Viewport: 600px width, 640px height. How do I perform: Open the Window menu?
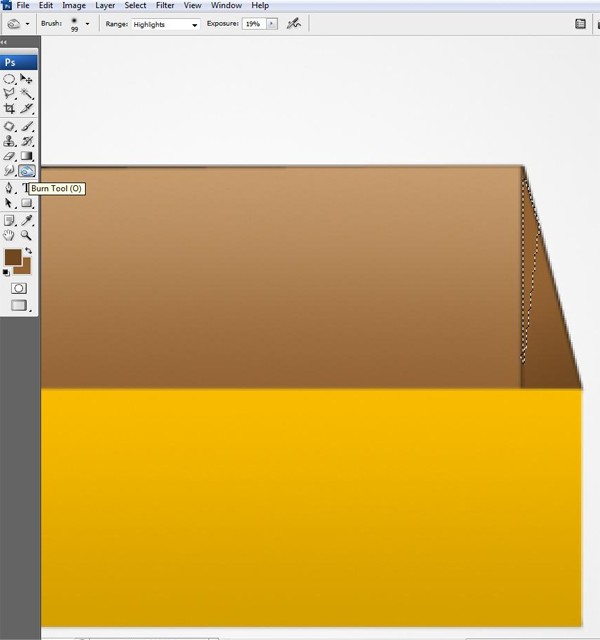tap(226, 5)
